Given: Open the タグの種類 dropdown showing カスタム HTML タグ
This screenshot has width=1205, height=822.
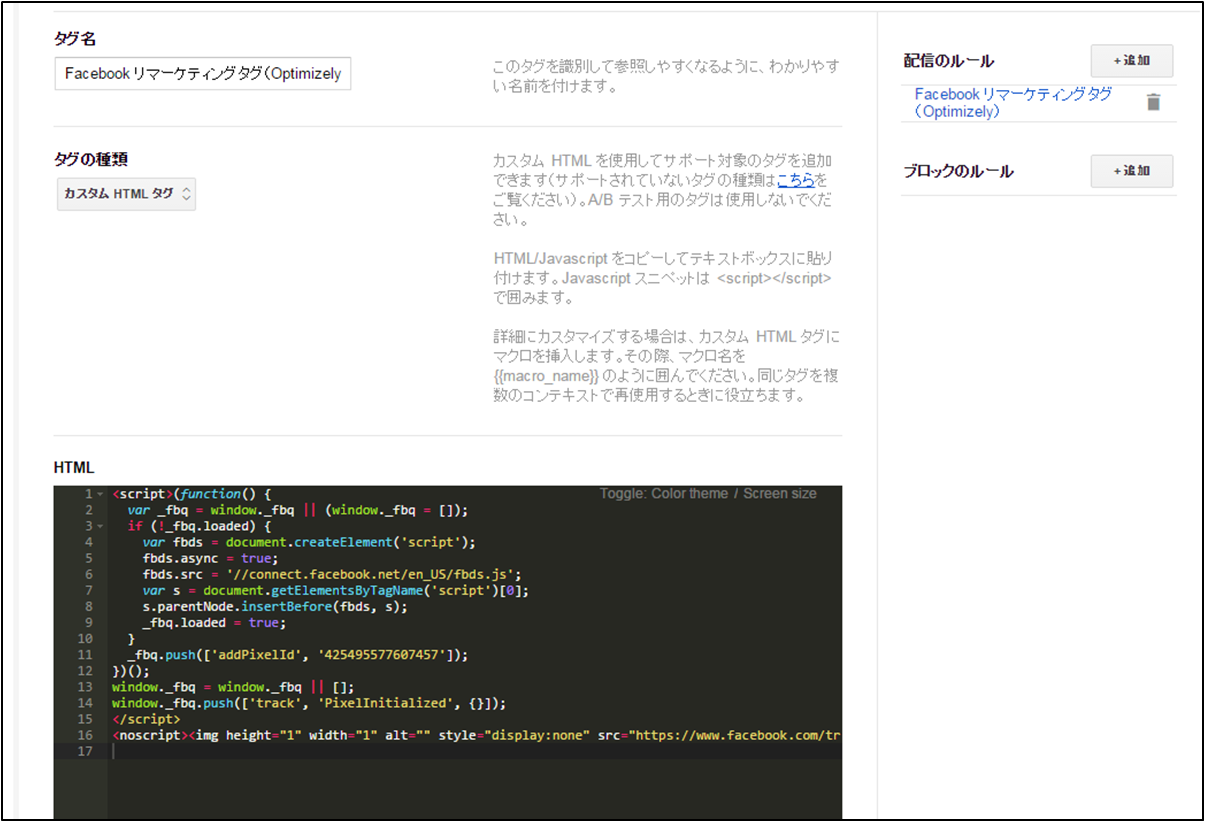Looking at the screenshot, I should [126, 194].
